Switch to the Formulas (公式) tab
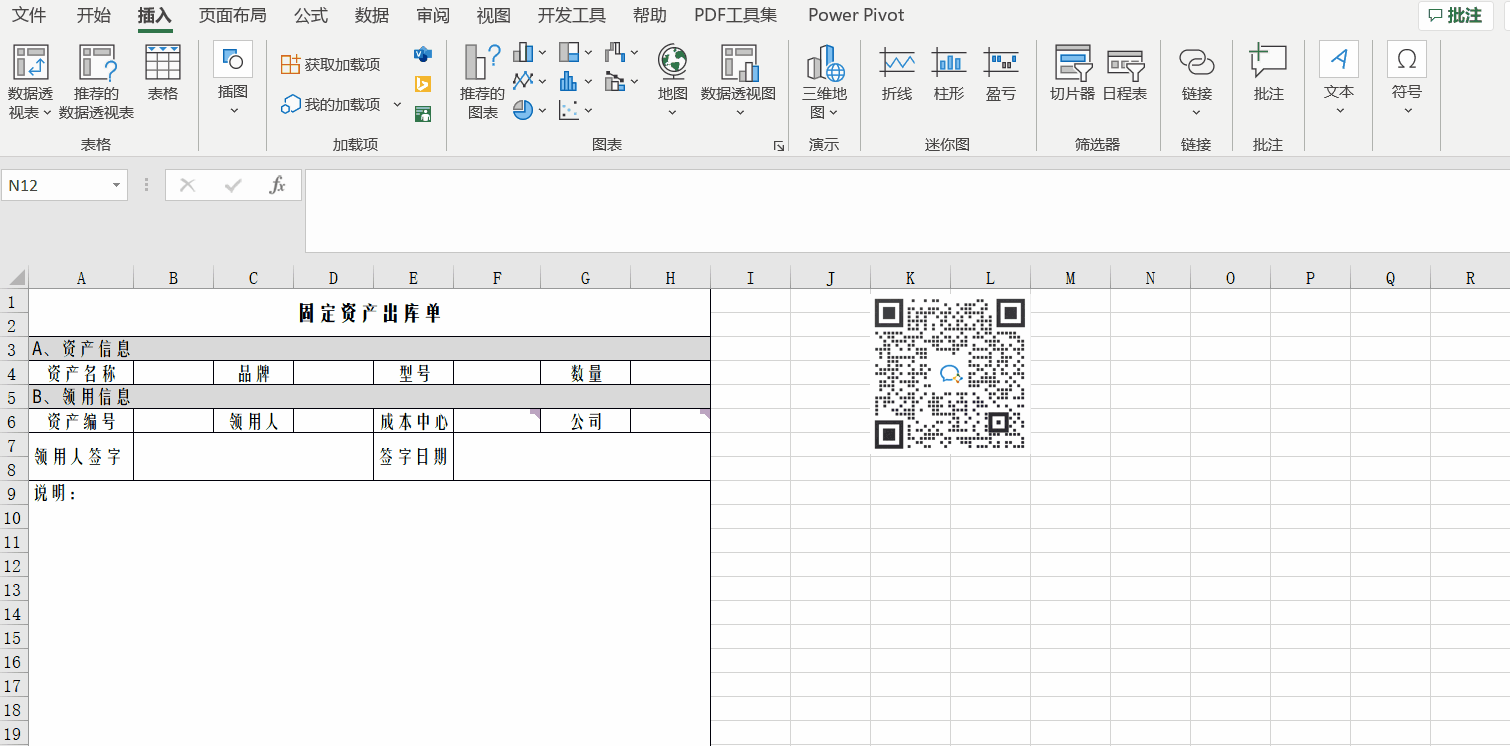The height and width of the screenshot is (746, 1510). (x=311, y=15)
